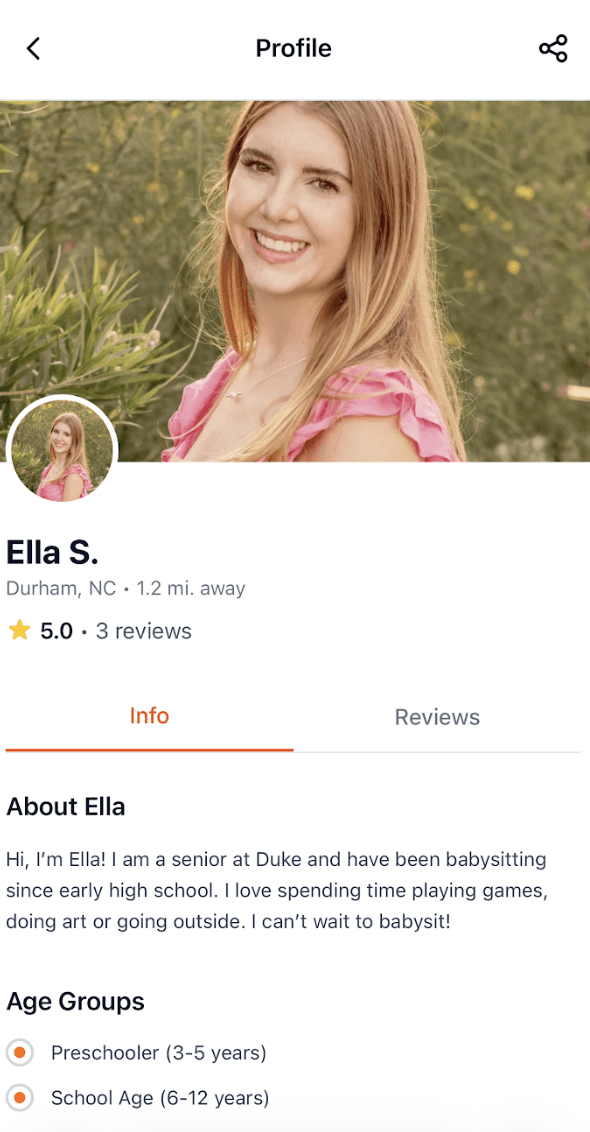Select the School Age (6-12 years) radio button
Viewport: 590px width, 1132px height.
tap(19, 1098)
